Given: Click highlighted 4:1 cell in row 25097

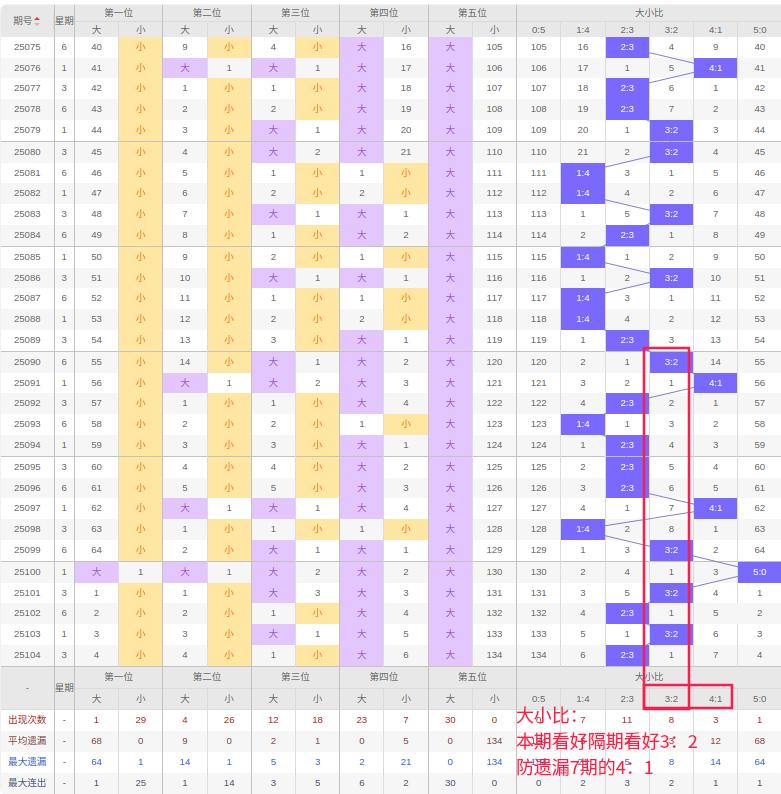Looking at the screenshot, I should (715, 508).
